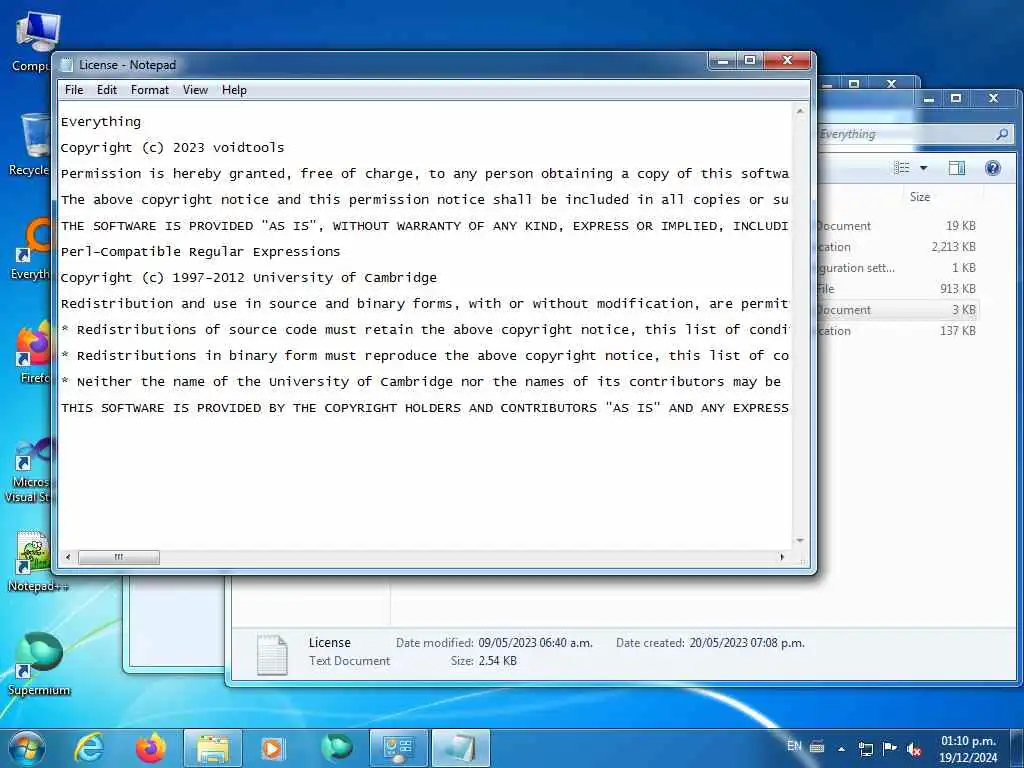1024x768 pixels.
Task: Click the EN language indicator in tray
Action: (x=794, y=746)
